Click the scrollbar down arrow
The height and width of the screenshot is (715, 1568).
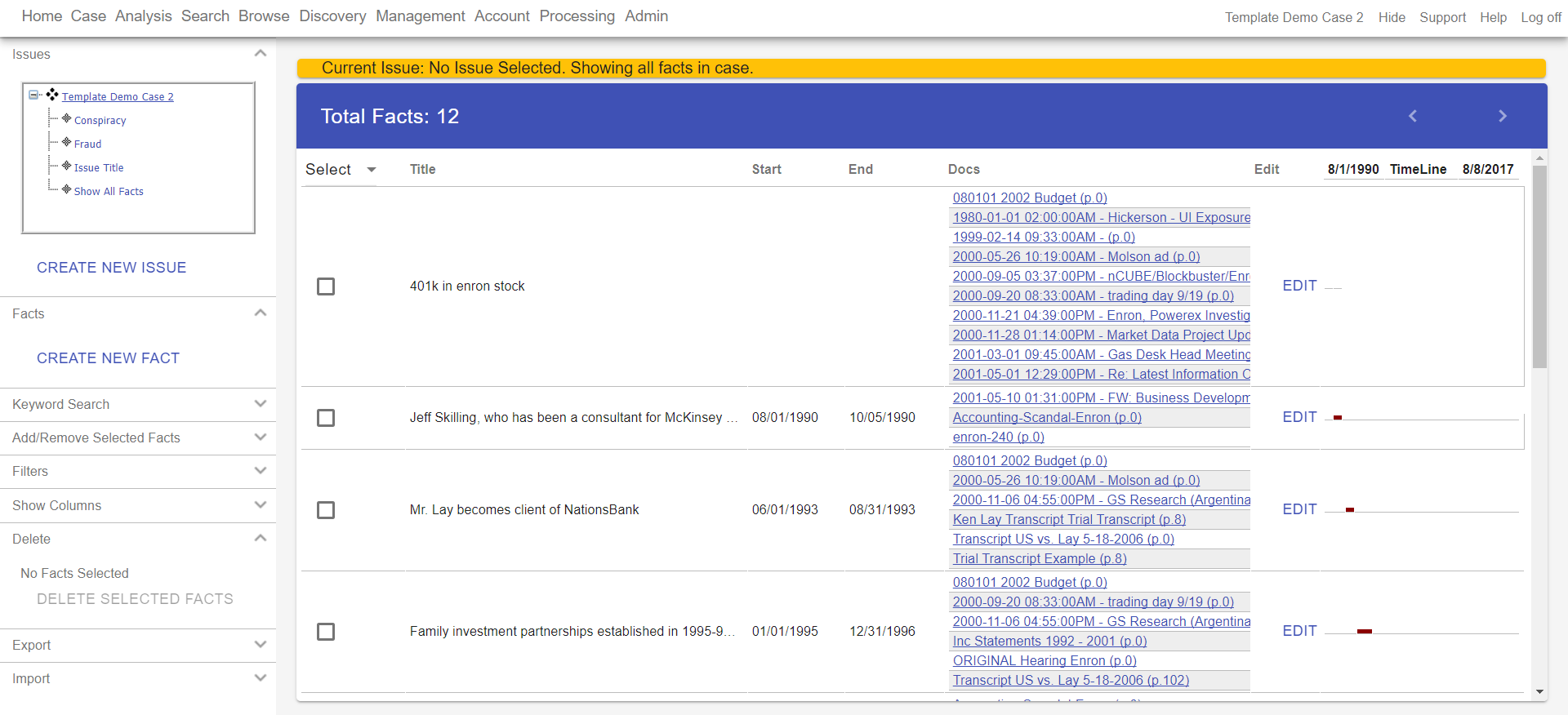pos(1539,692)
